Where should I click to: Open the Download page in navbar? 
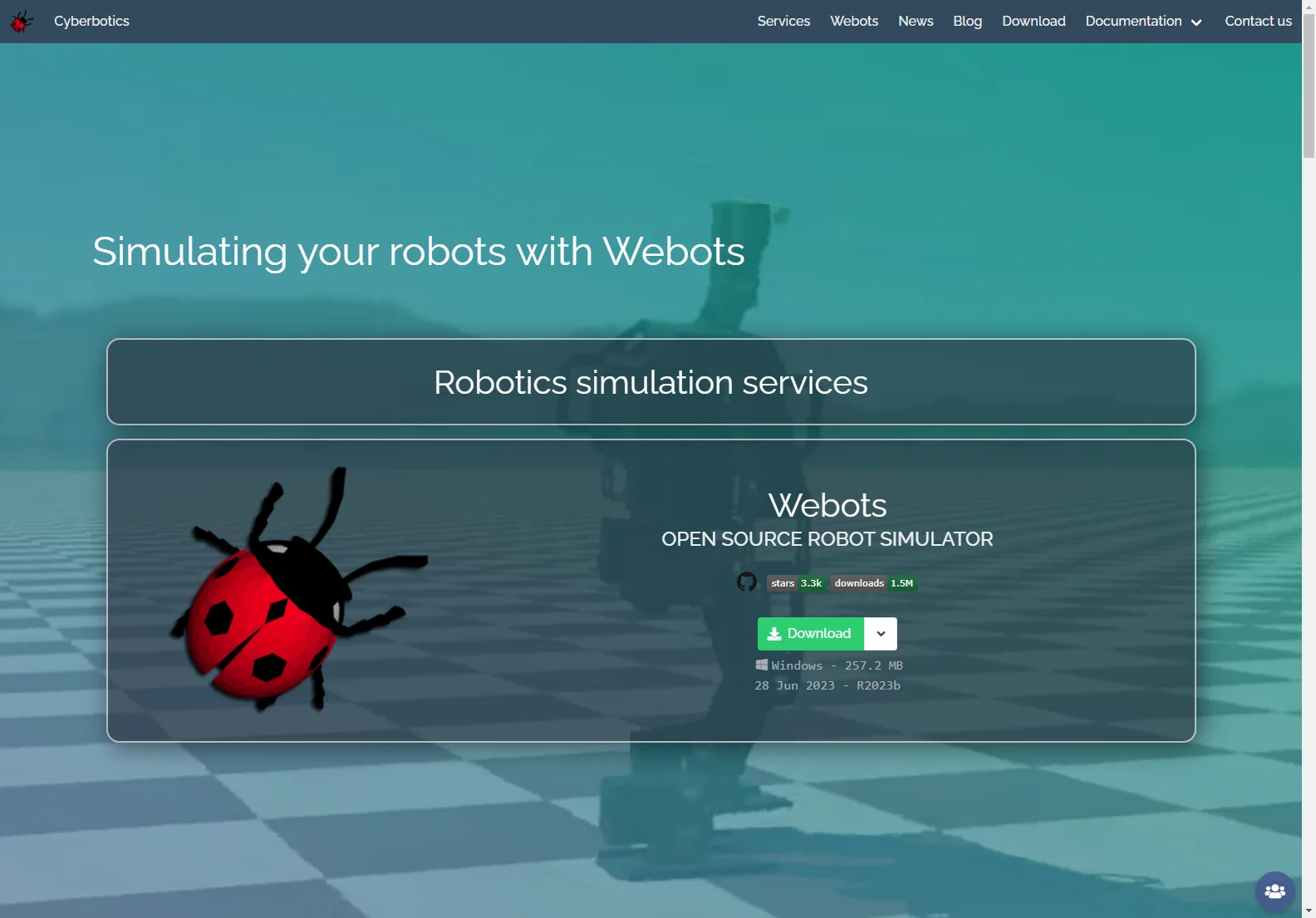pyautogui.click(x=1034, y=21)
